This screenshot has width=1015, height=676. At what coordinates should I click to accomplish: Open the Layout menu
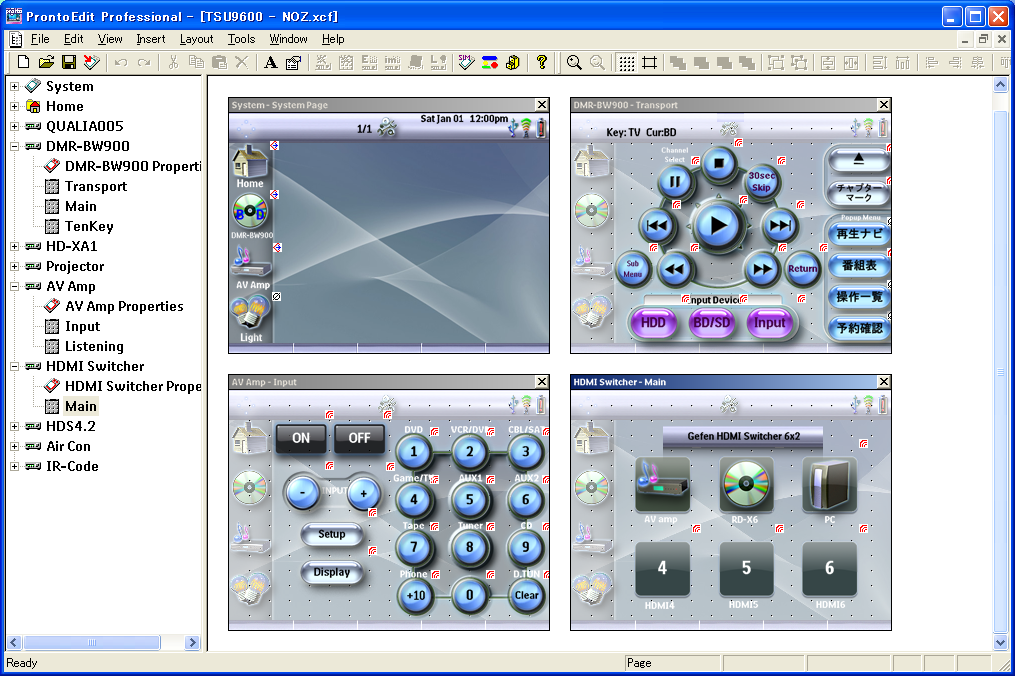196,39
